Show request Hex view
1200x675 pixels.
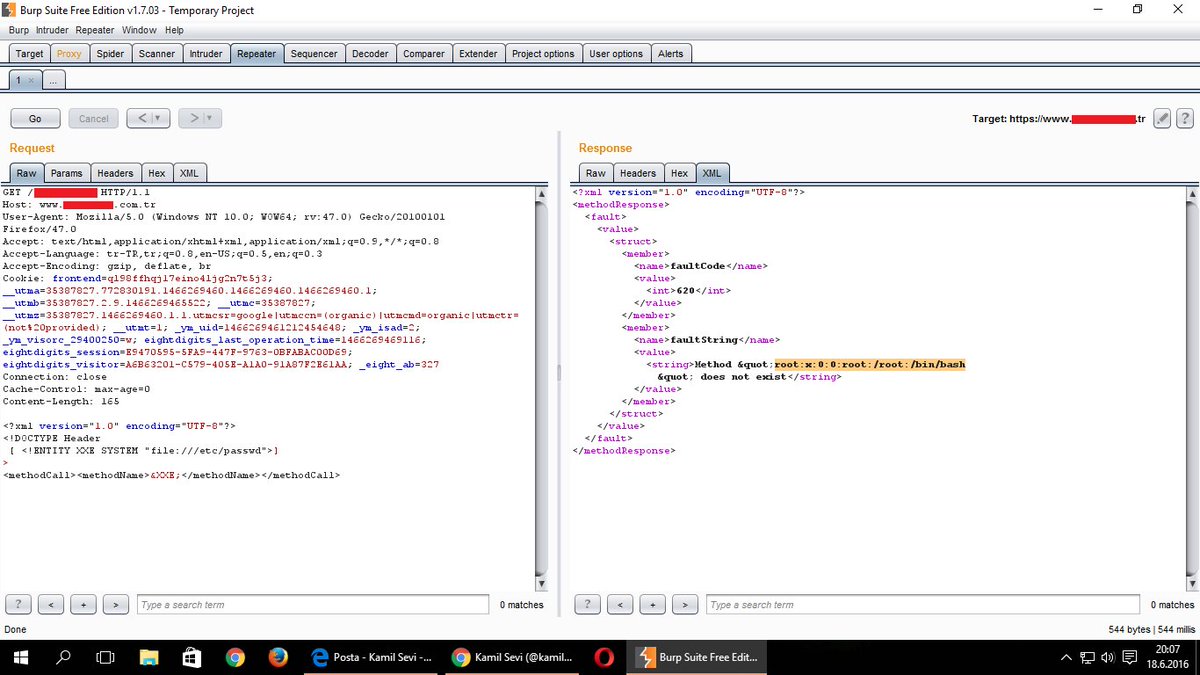[157, 173]
